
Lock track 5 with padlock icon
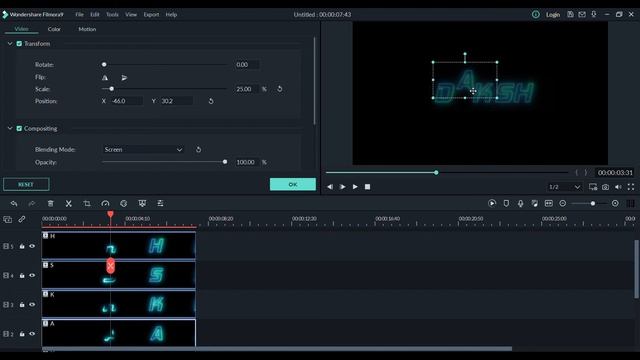[22, 246]
